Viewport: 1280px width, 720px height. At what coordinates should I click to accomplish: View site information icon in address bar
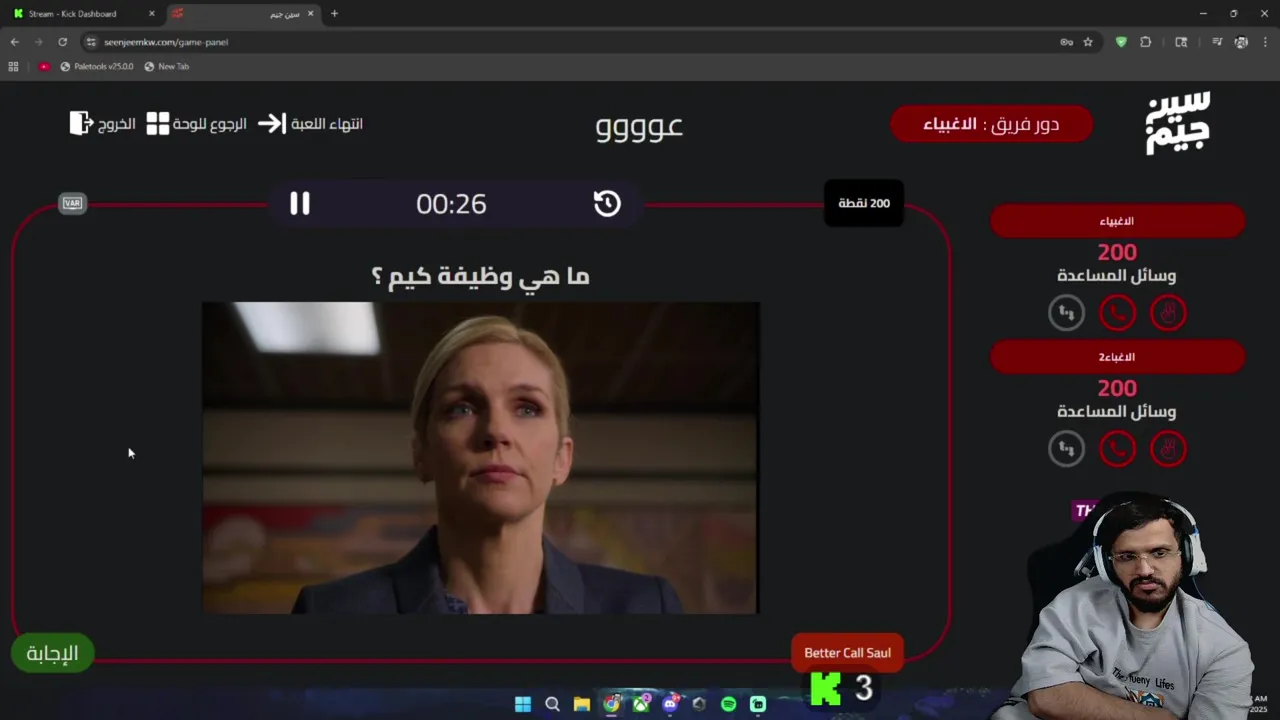coord(91,42)
